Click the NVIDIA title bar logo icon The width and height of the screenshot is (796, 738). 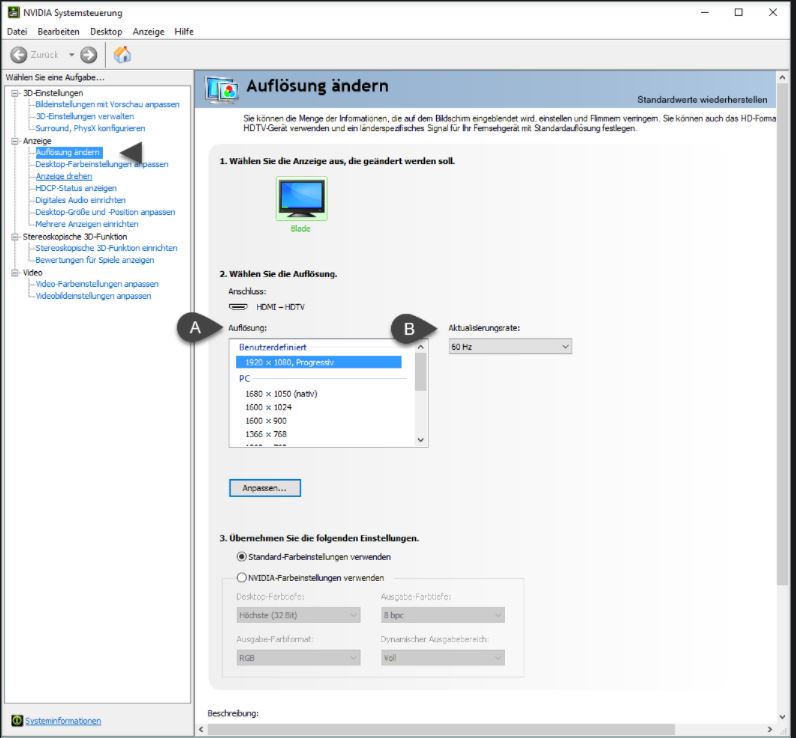click(13, 12)
